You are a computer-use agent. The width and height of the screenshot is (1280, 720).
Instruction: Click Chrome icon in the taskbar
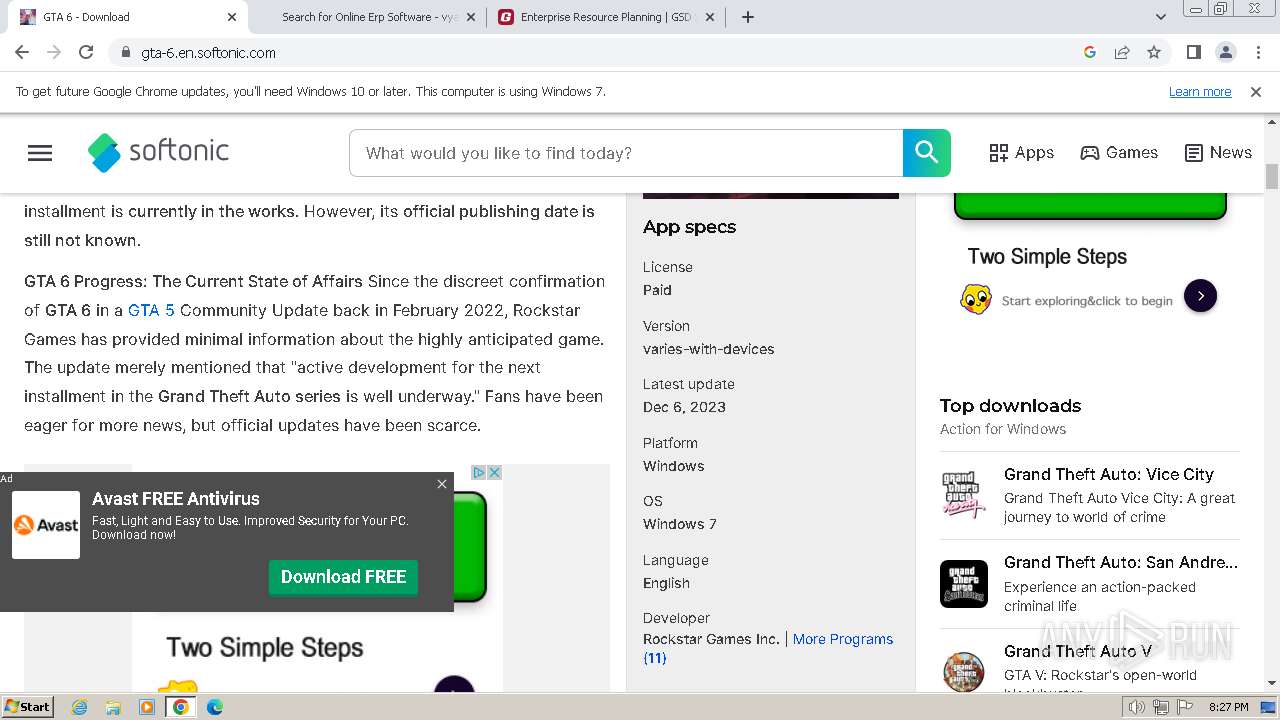tap(181, 707)
